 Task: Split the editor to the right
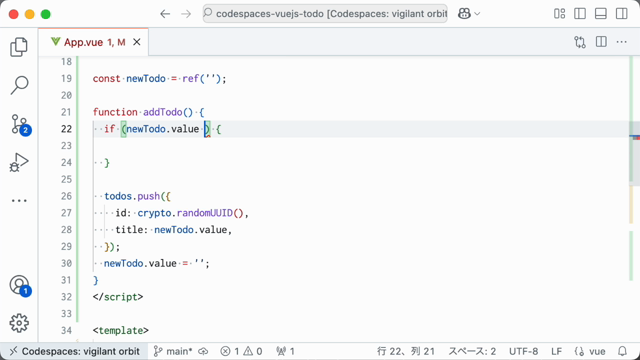(x=601, y=42)
